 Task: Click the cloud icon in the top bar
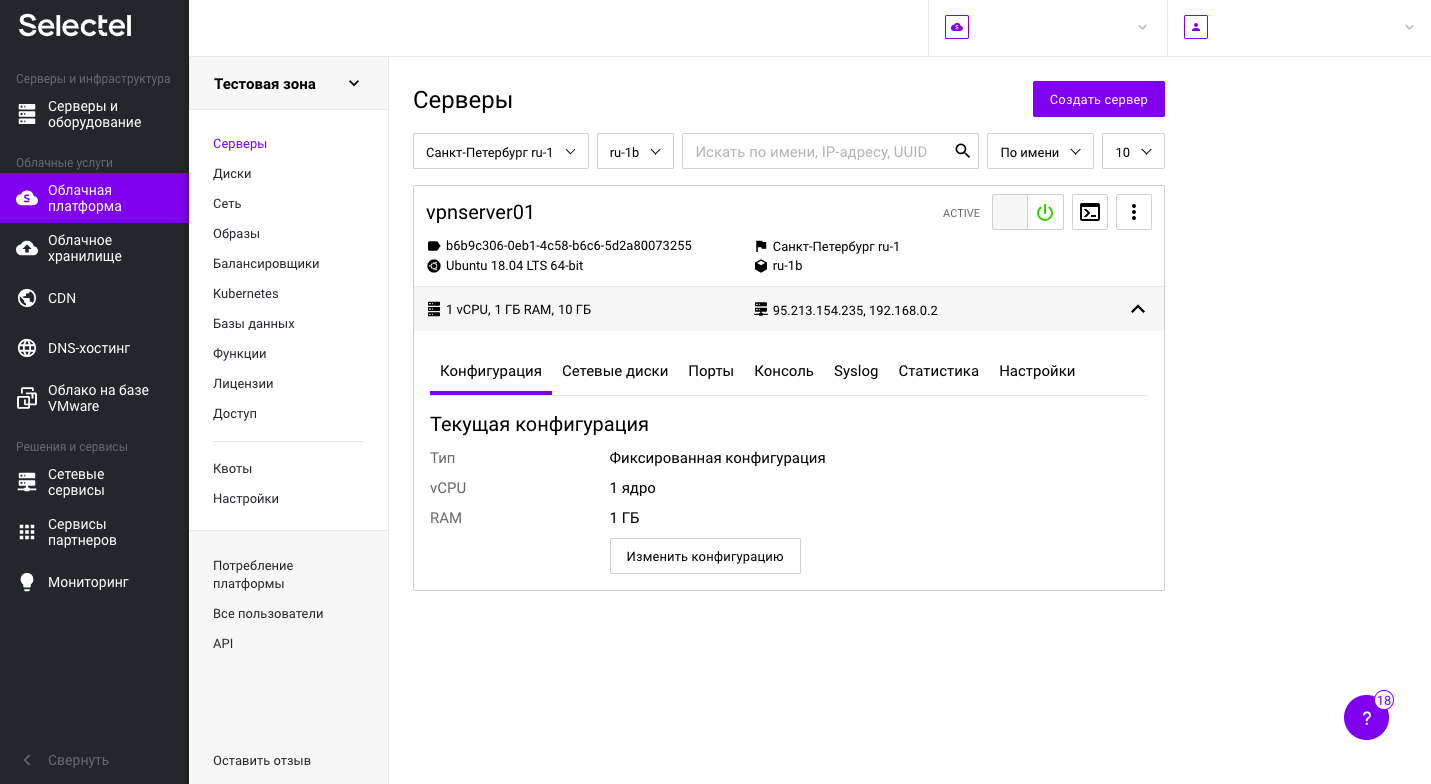956,27
